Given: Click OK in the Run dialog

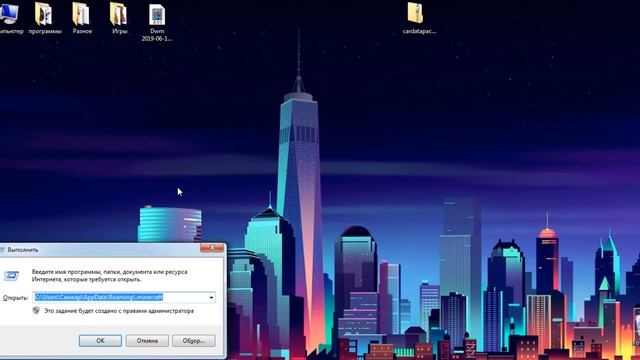Looking at the screenshot, I should (x=100, y=340).
